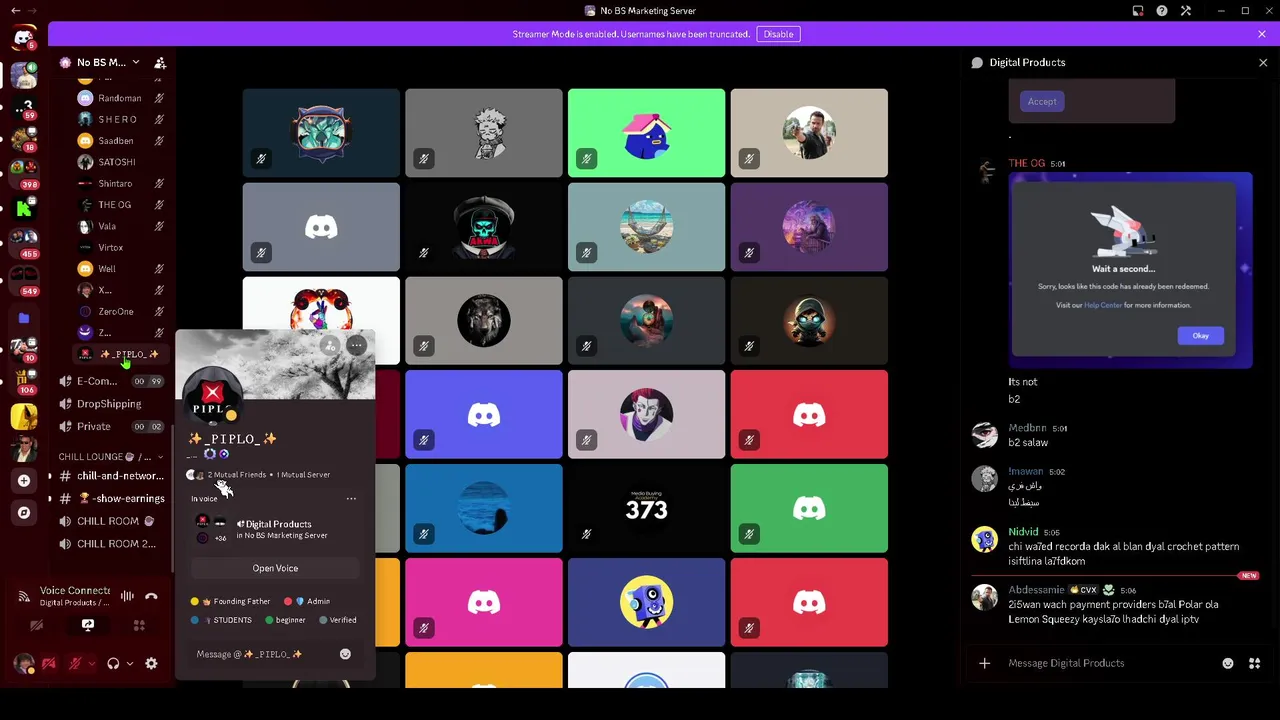Open microphone input options arrow
Image resolution: width=1280 pixels, height=720 pixels.
click(92, 663)
